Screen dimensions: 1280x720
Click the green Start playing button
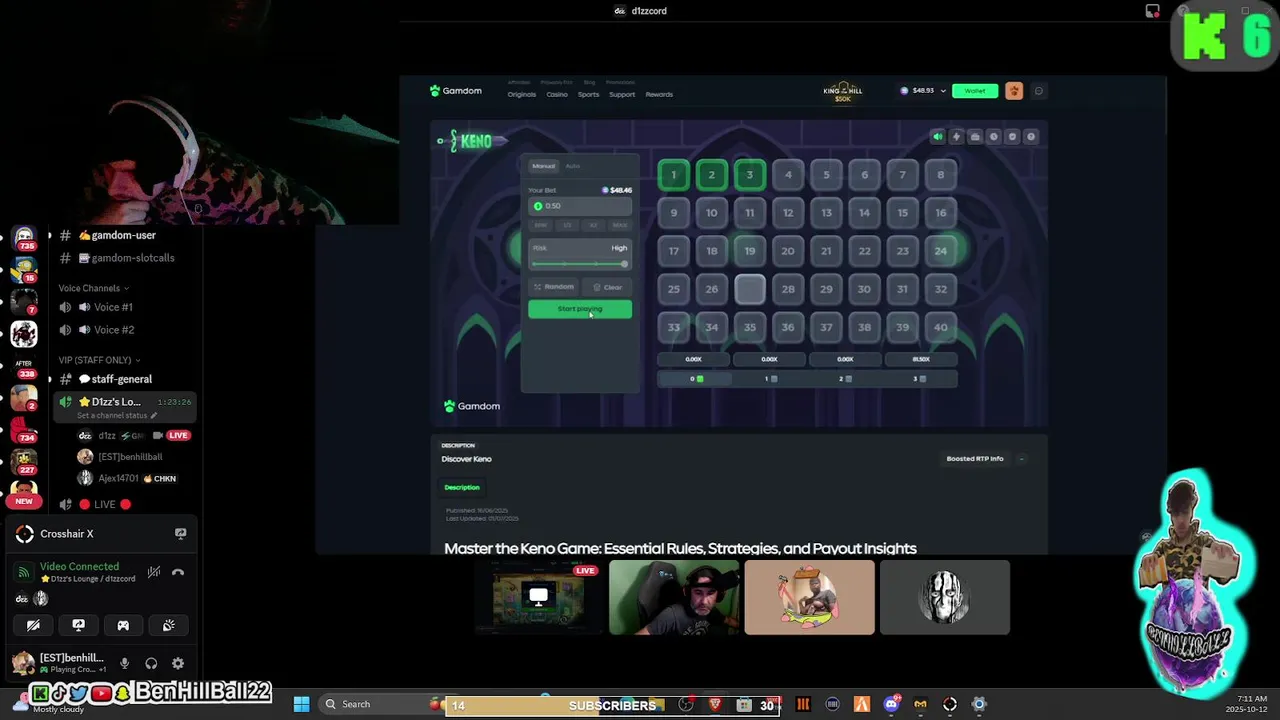(x=580, y=309)
